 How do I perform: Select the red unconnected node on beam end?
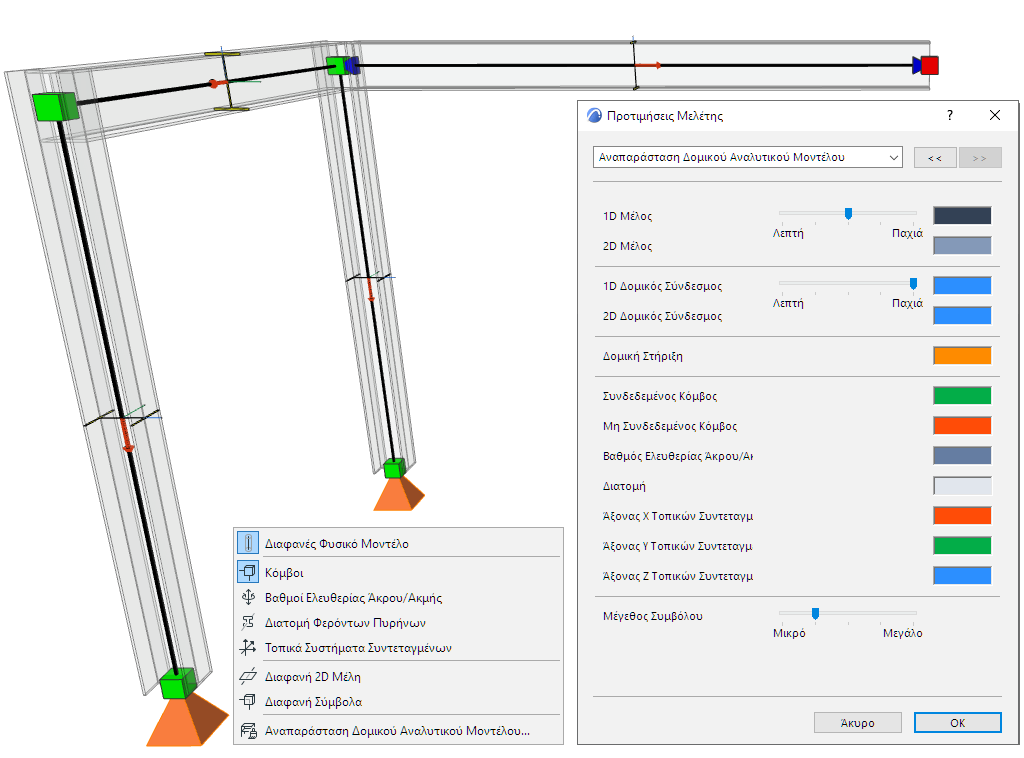929,65
